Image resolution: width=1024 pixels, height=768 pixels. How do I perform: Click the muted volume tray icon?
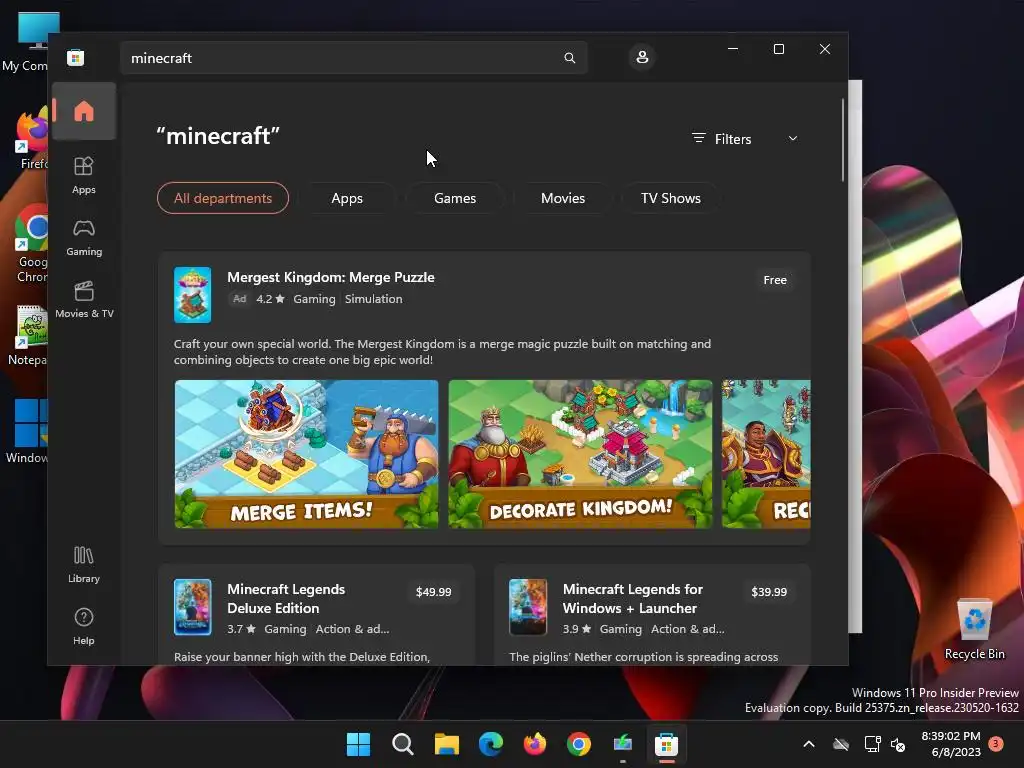(899, 744)
